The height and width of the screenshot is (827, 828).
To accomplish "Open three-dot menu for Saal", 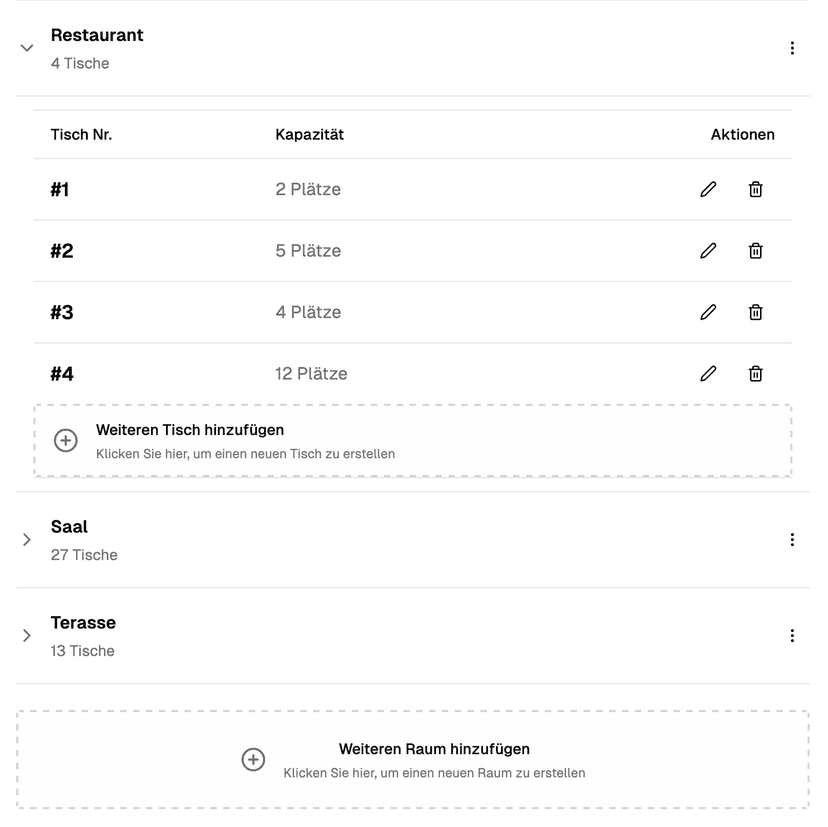I will (792, 540).
